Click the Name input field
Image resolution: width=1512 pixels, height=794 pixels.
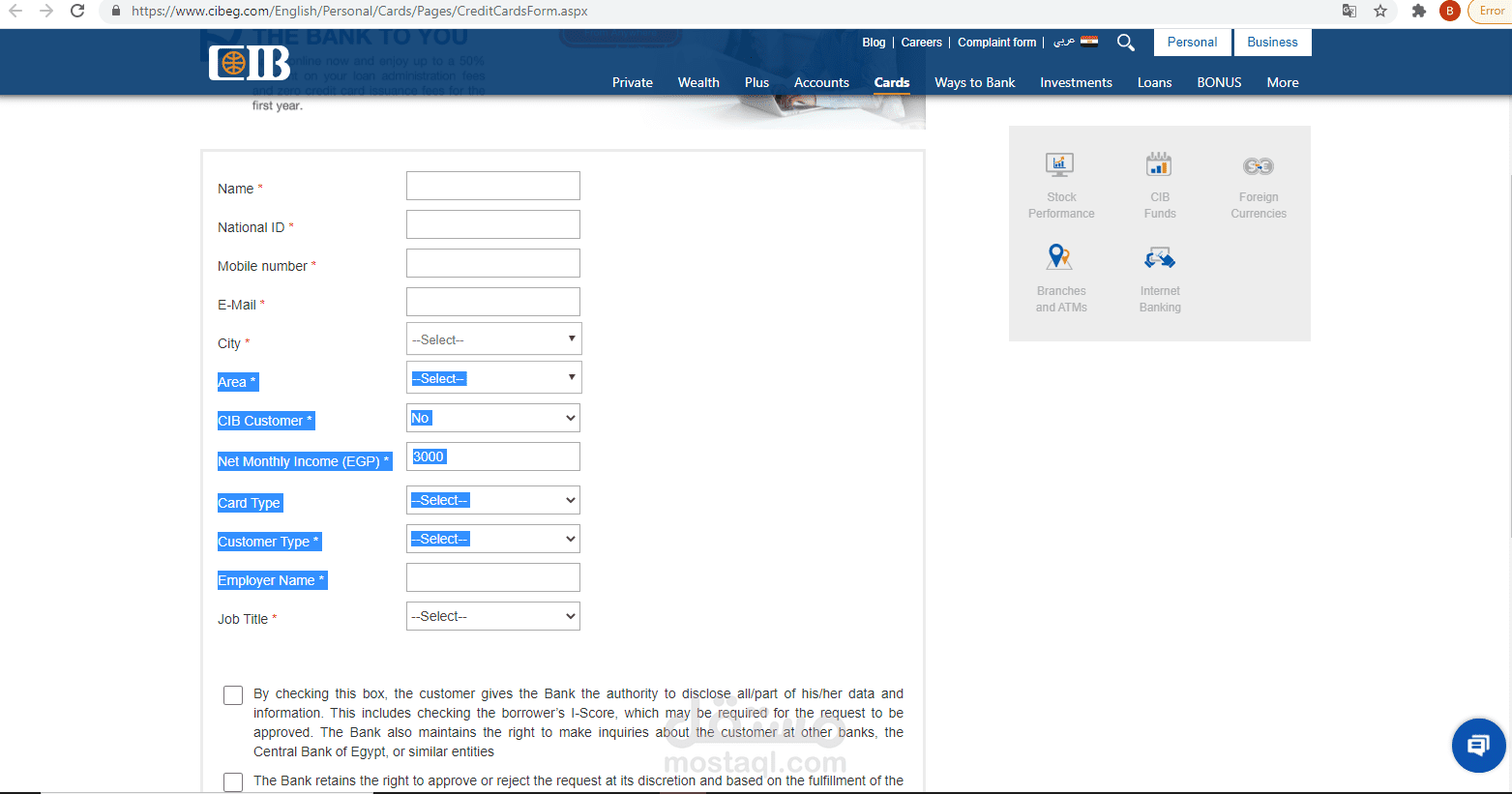493,186
